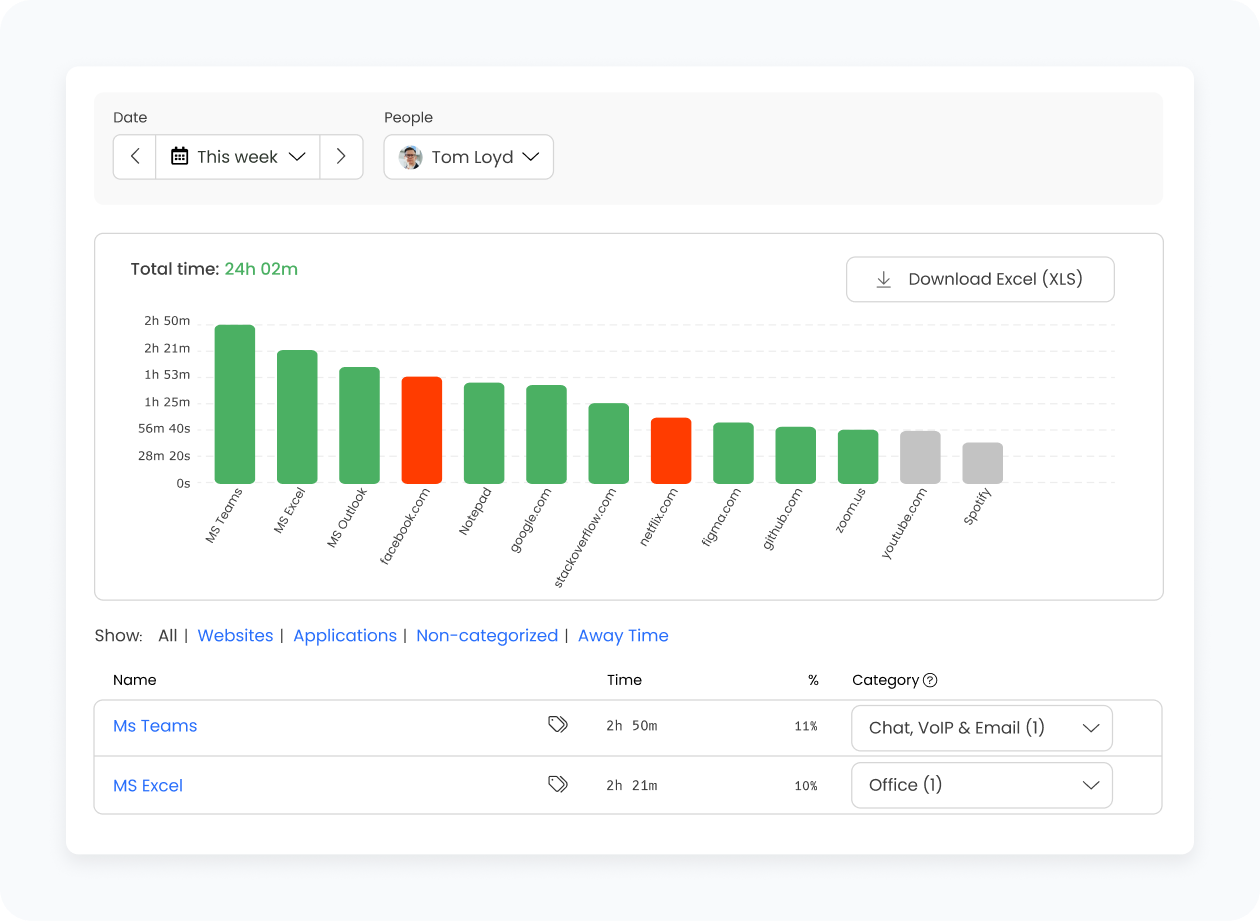Click the red facebook.com bar
The height and width of the screenshot is (921, 1260).
point(421,430)
